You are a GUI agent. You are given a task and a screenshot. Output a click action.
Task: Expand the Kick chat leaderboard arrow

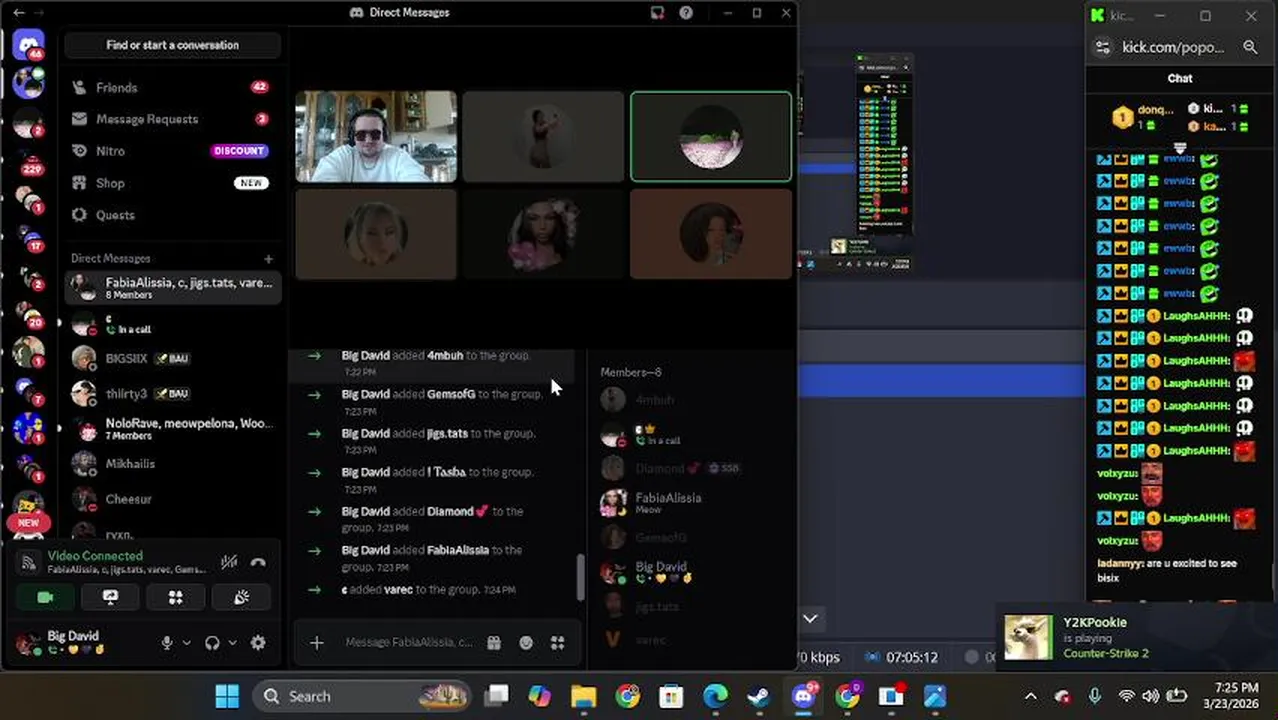tap(1180, 148)
